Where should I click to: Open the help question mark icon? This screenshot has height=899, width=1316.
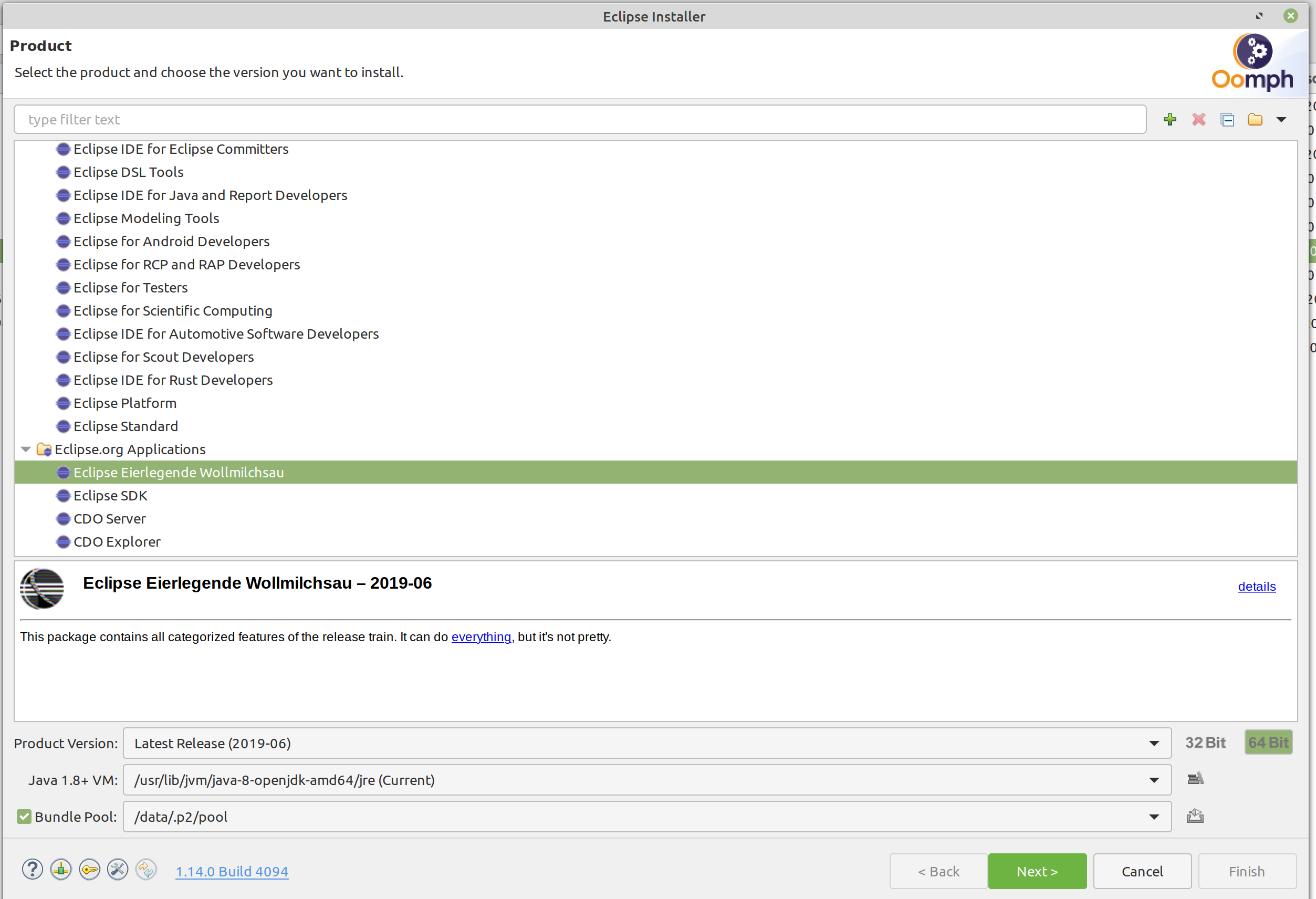(x=32, y=870)
